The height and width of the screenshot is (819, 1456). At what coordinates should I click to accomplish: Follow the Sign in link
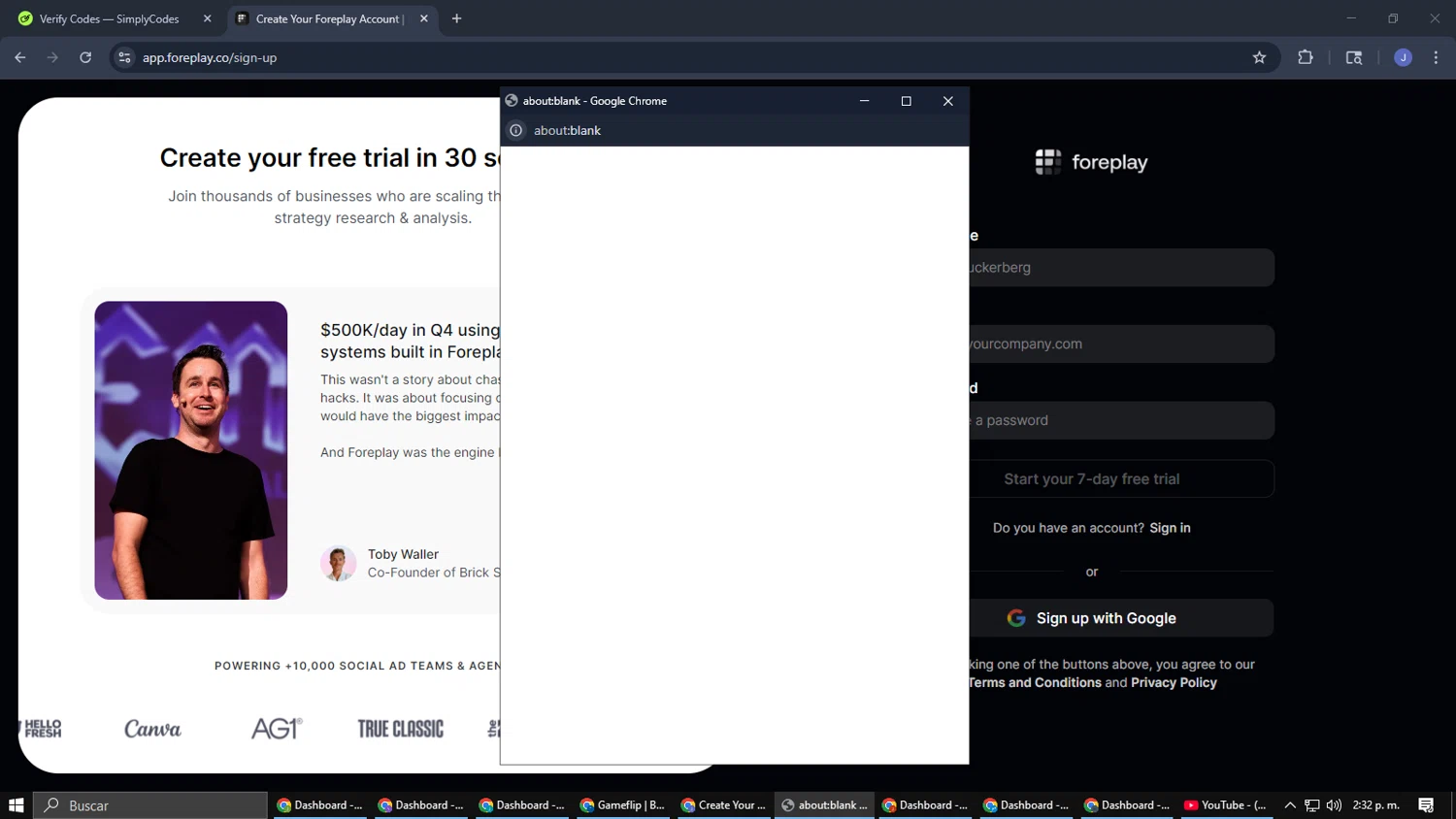pyautogui.click(x=1170, y=528)
